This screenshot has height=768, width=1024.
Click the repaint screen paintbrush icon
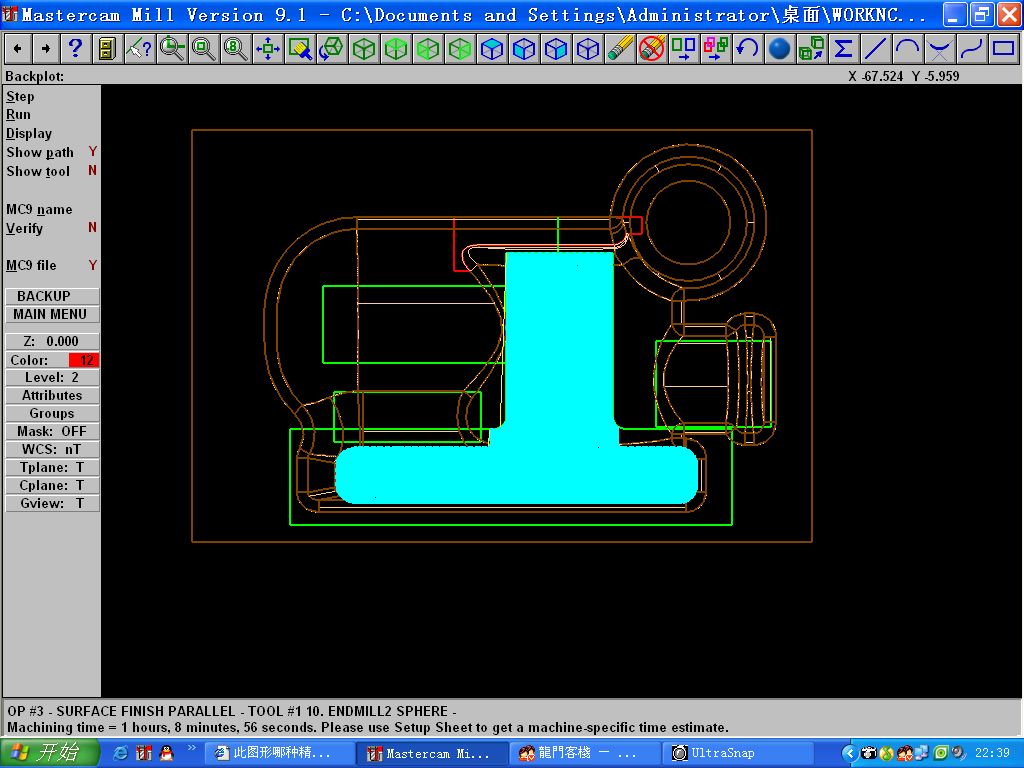pyautogui.click(x=299, y=48)
